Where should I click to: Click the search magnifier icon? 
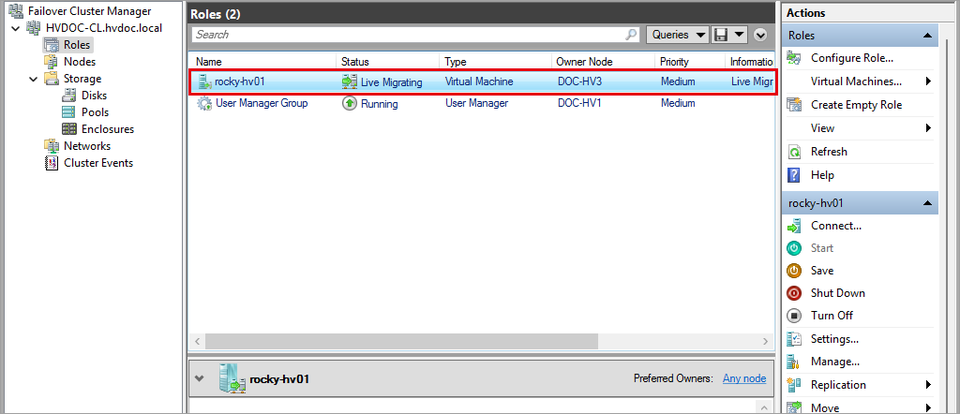[x=631, y=35]
